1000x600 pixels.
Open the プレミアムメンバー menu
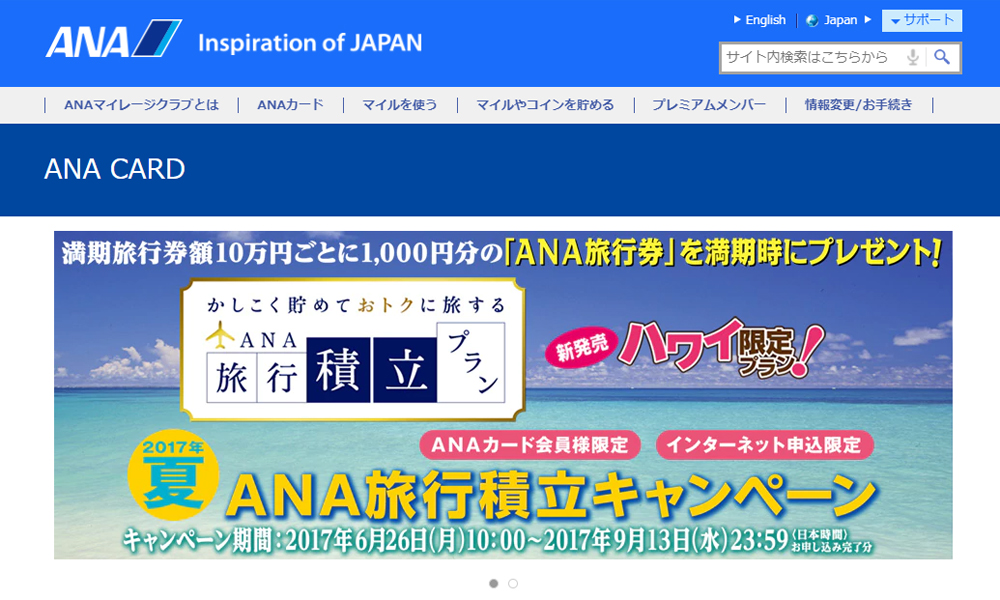[709, 105]
